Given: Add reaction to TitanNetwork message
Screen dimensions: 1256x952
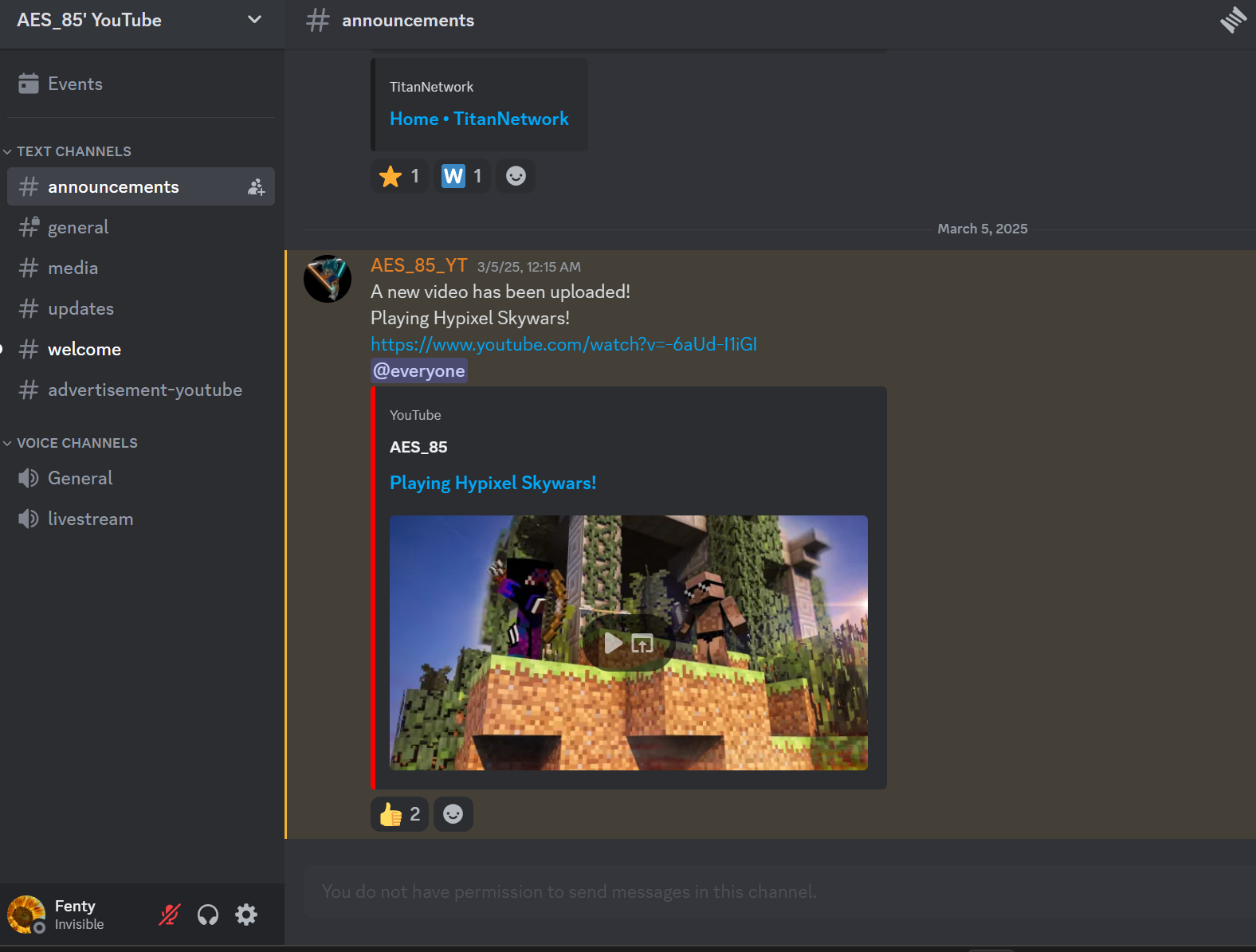Looking at the screenshot, I should point(516,176).
